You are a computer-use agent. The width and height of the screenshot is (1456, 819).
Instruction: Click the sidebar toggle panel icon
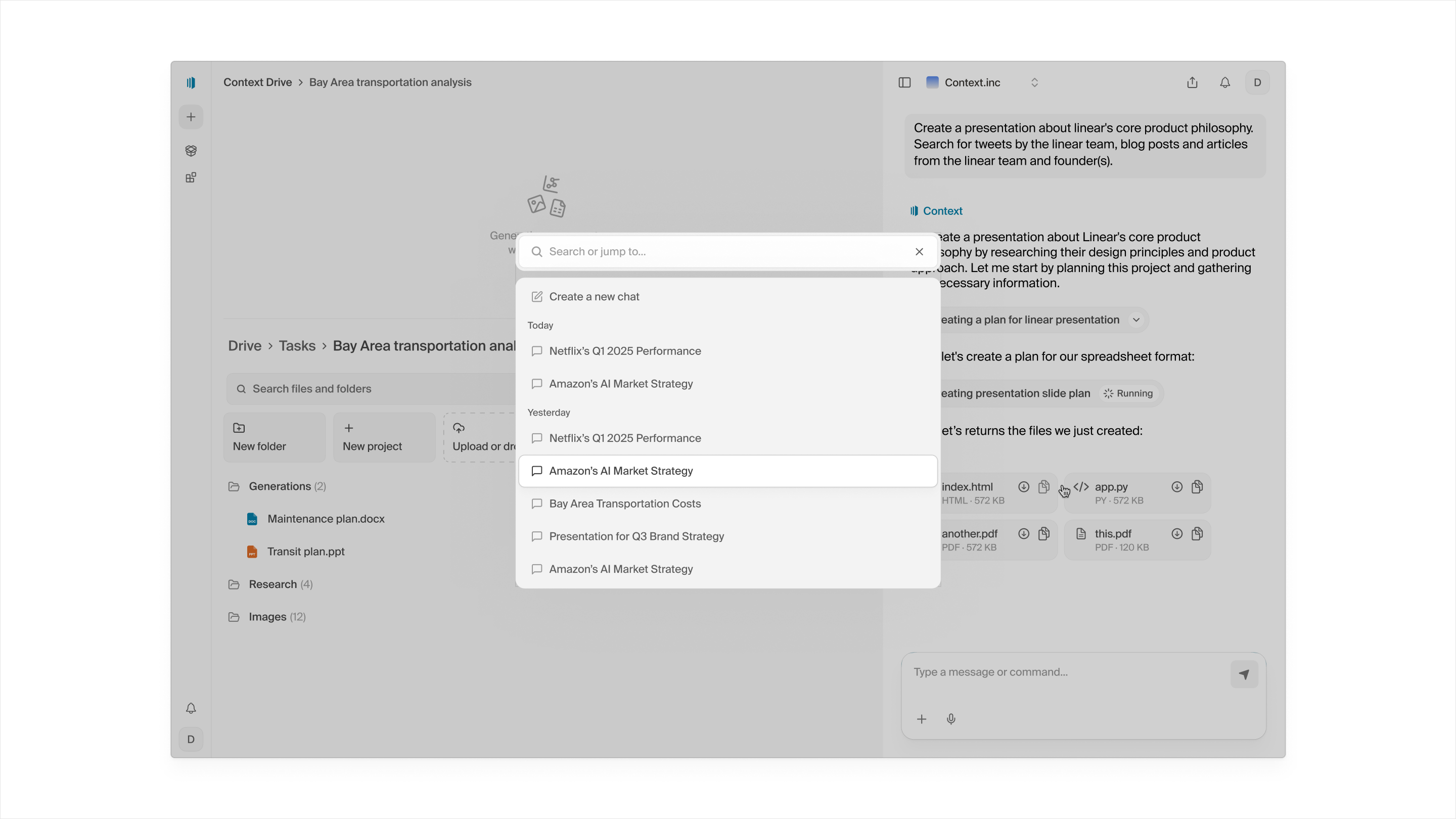pyautogui.click(x=904, y=82)
